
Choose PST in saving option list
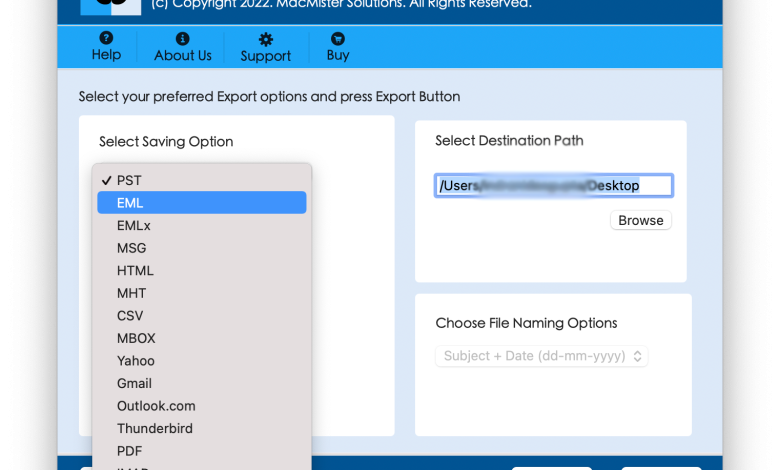pos(201,180)
